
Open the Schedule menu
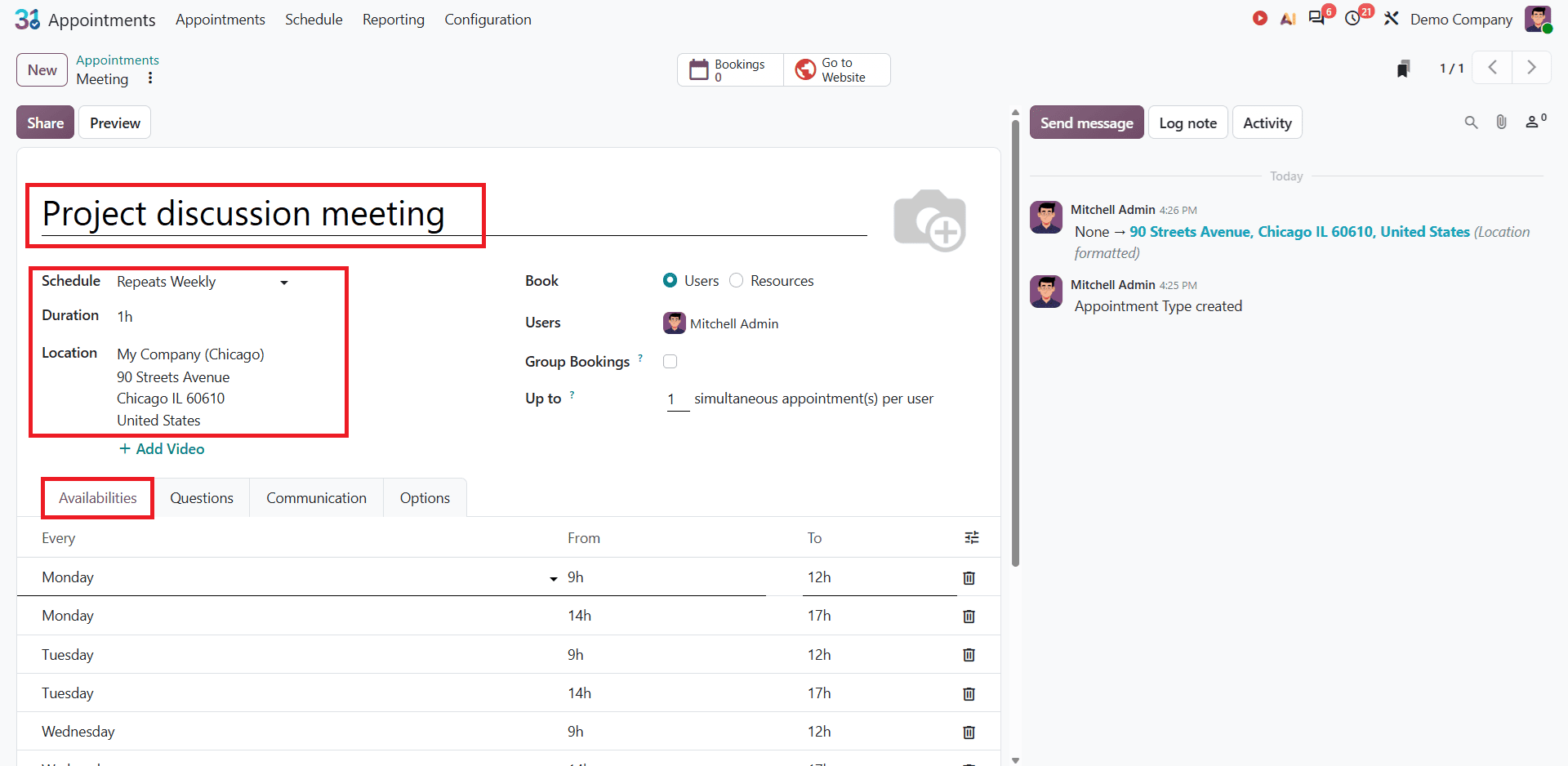(x=314, y=19)
